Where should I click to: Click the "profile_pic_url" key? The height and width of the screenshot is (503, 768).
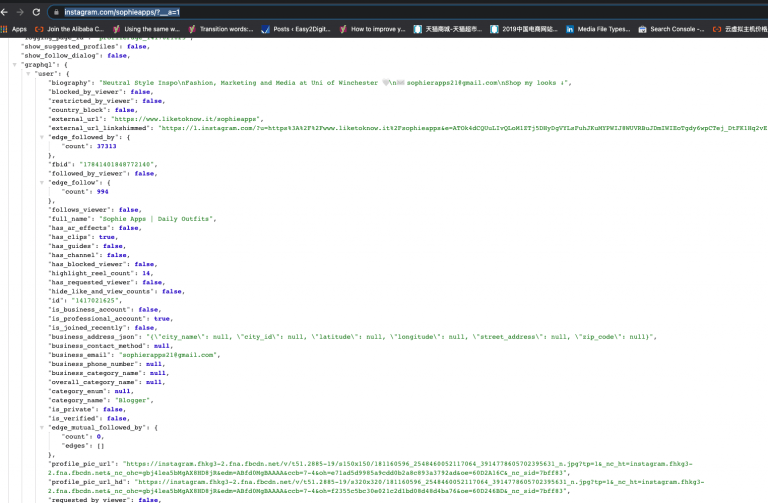(x=82, y=464)
